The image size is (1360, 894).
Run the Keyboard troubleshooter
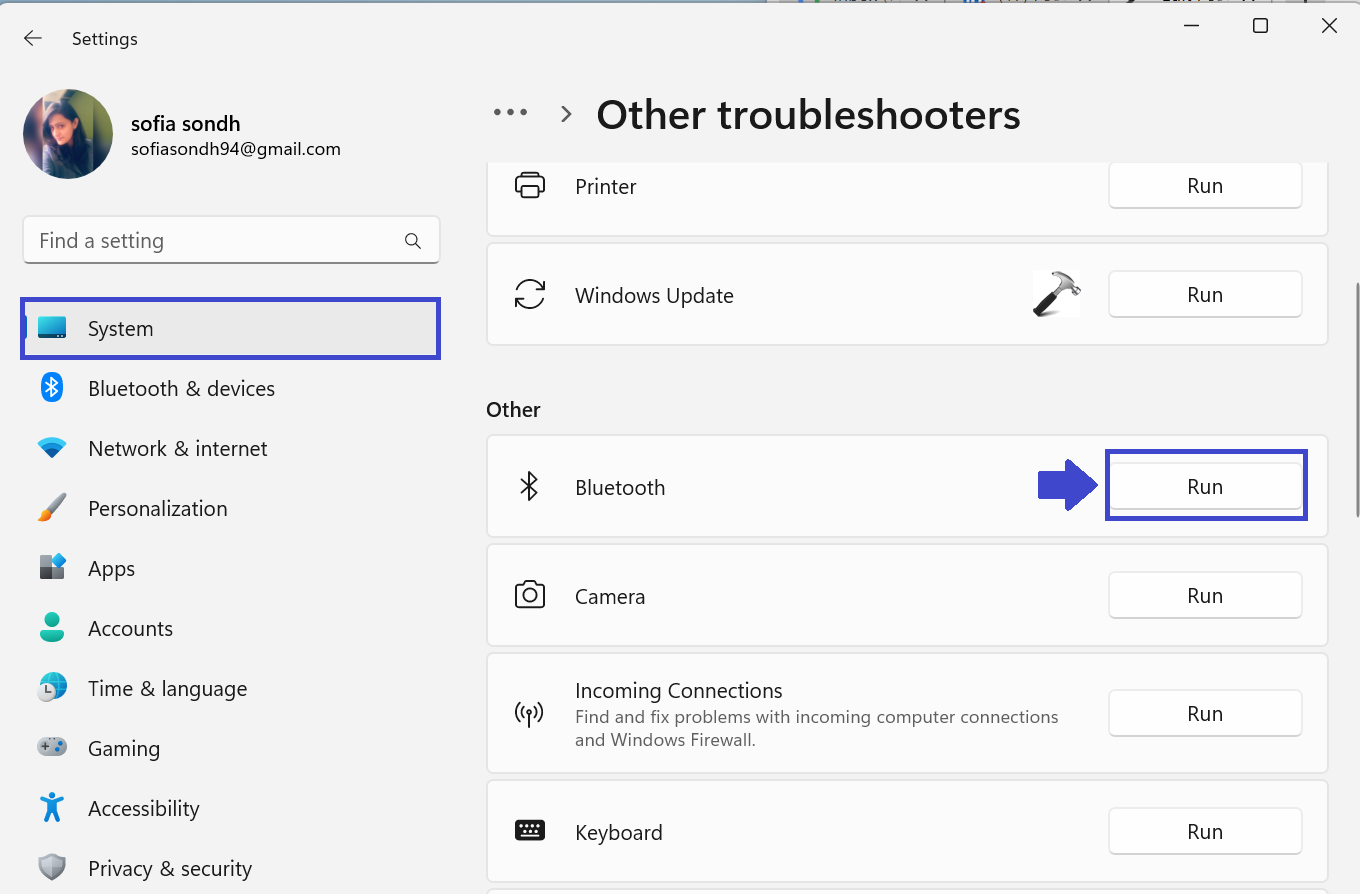(1205, 832)
